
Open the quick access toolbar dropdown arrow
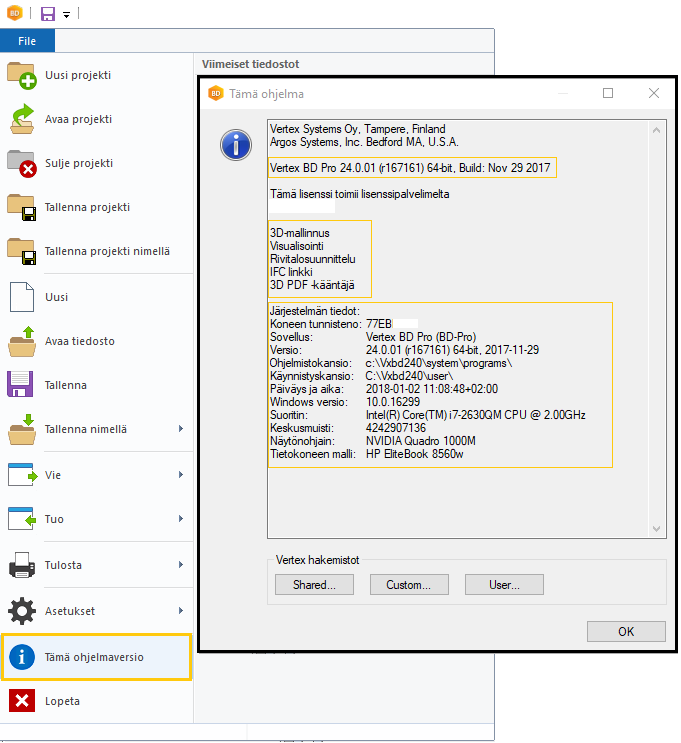coord(66,15)
